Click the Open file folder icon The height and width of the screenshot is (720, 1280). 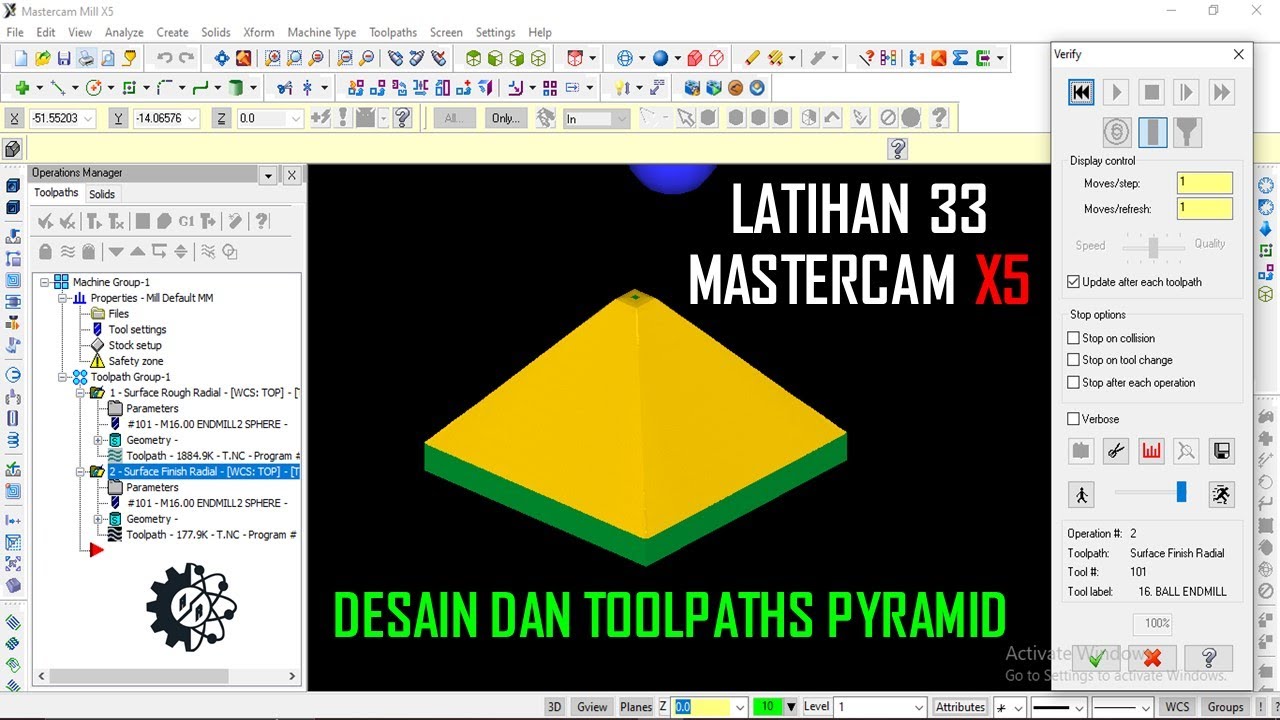pyautogui.click(x=42, y=59)
